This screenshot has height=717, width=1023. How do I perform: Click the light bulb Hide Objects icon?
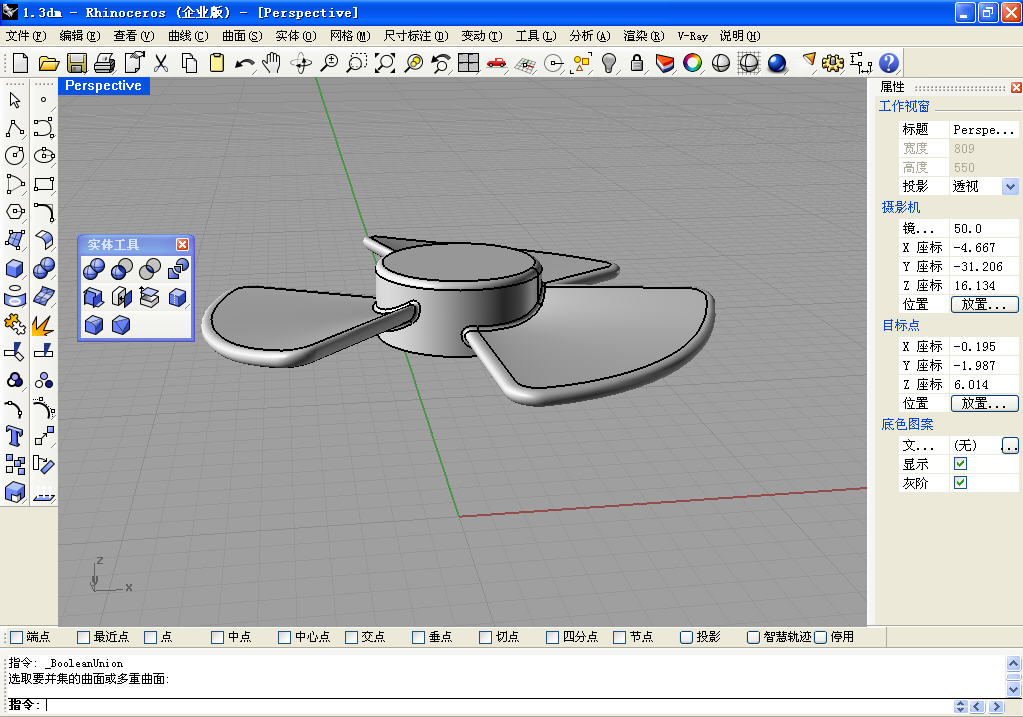(x=609, y=63)
